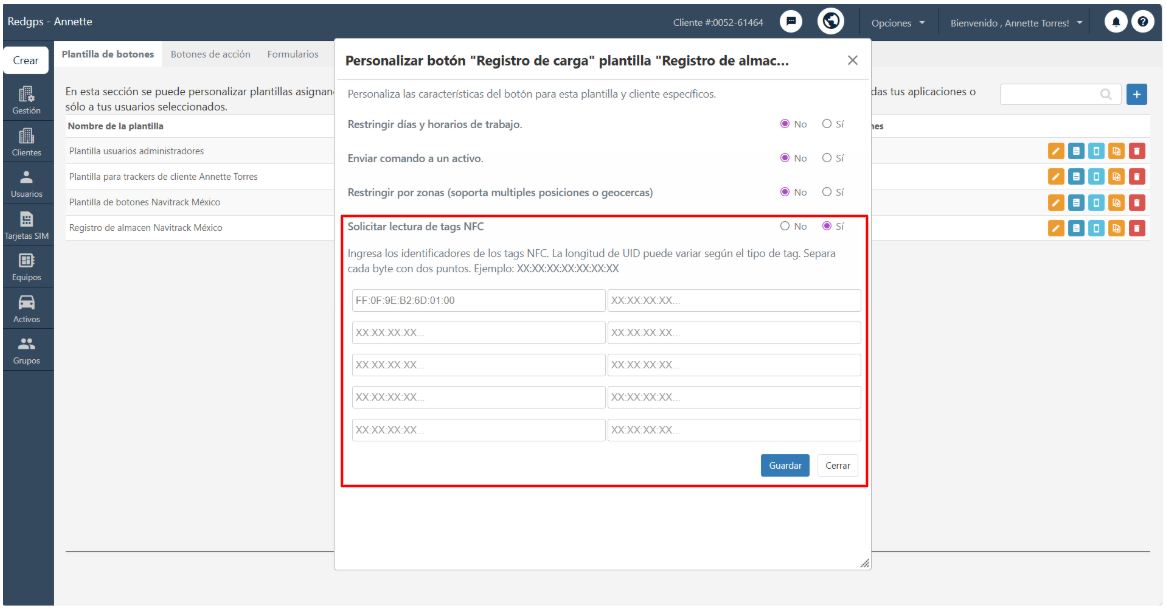The height and width of the screenshot is (612, 1166).
Task: Set Solicitar lectura de tags NFC to No
Action: point(785,226)
